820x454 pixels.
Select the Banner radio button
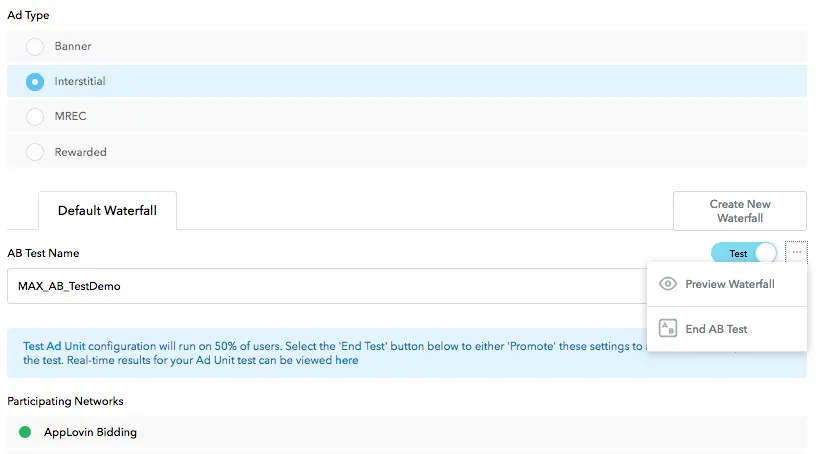coord(35,46)
